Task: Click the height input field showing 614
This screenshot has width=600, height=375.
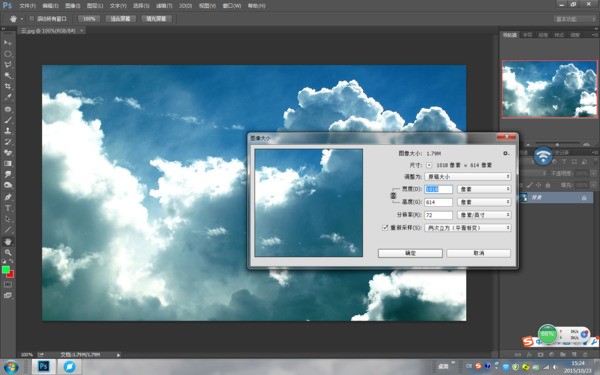Action: pos(439,202)
